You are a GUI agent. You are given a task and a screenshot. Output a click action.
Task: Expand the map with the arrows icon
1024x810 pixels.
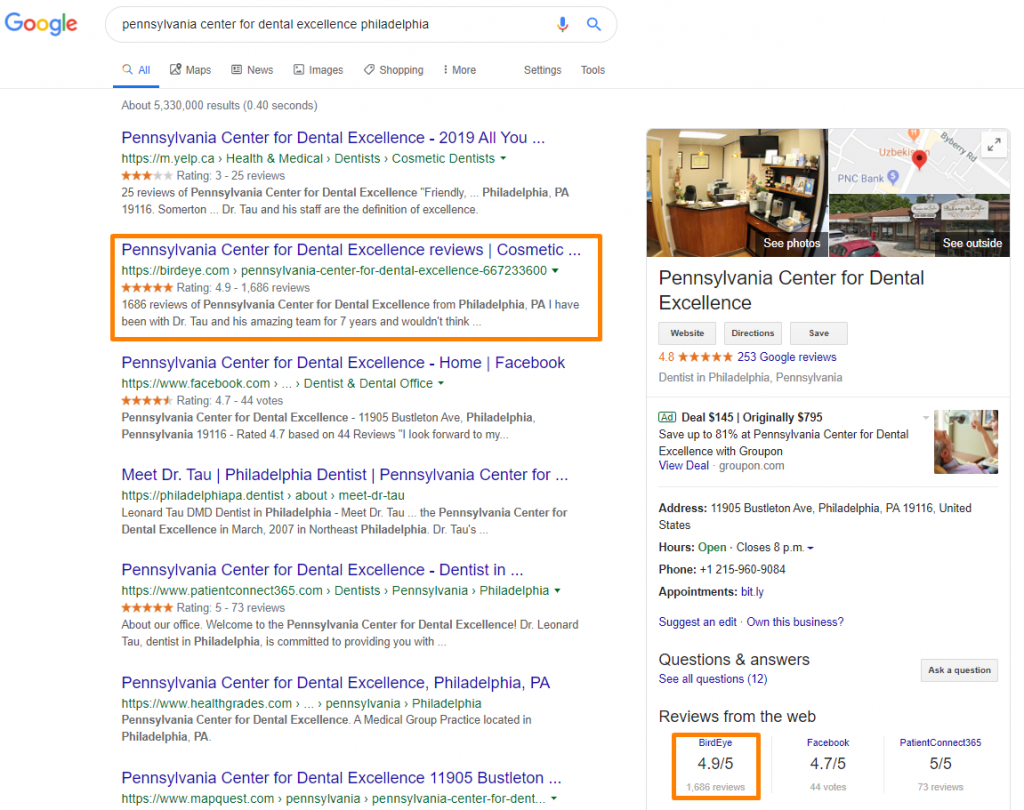(x=993, y=145)
